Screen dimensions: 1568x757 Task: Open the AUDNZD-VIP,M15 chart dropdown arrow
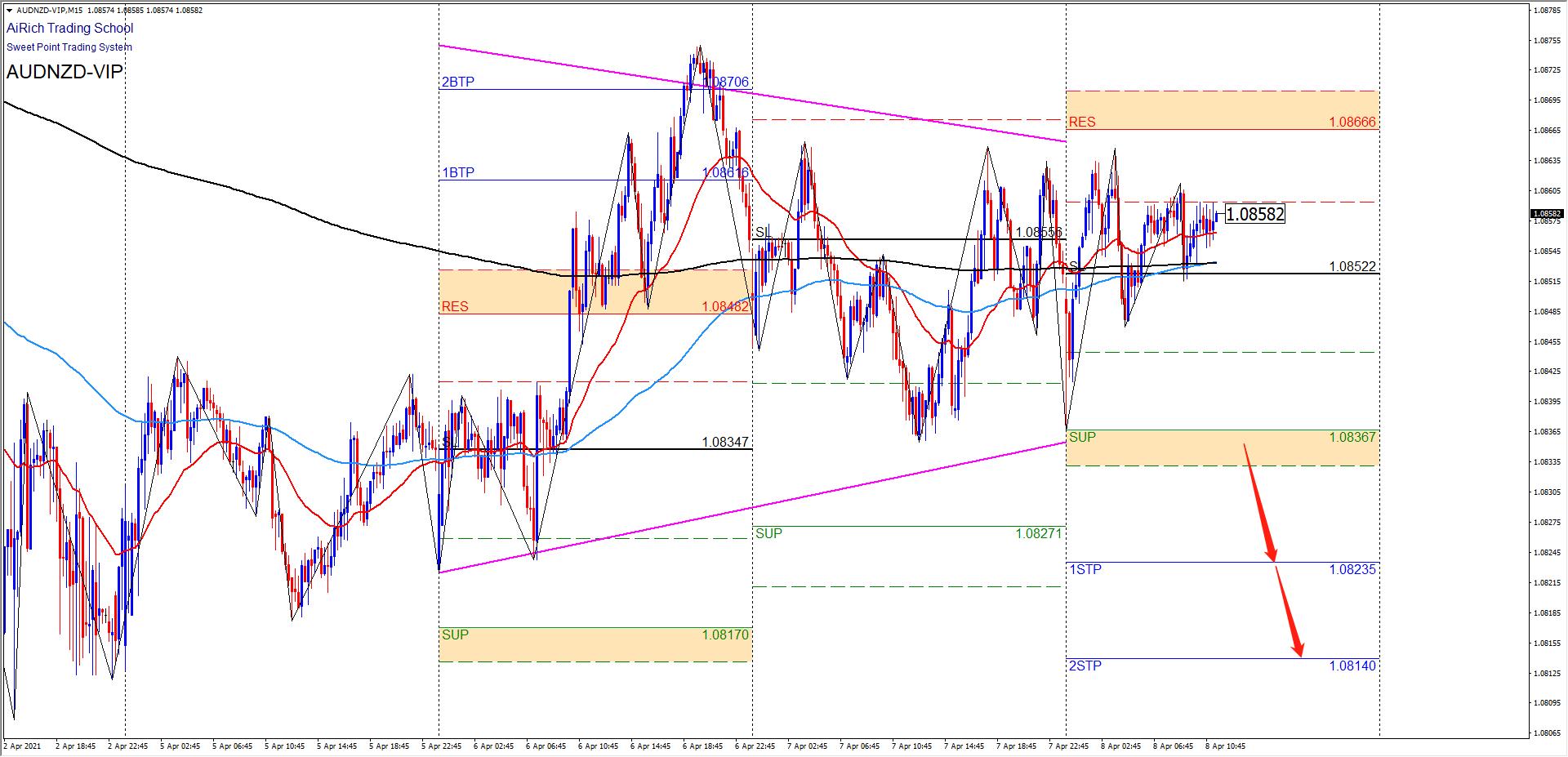pos(9,11)
